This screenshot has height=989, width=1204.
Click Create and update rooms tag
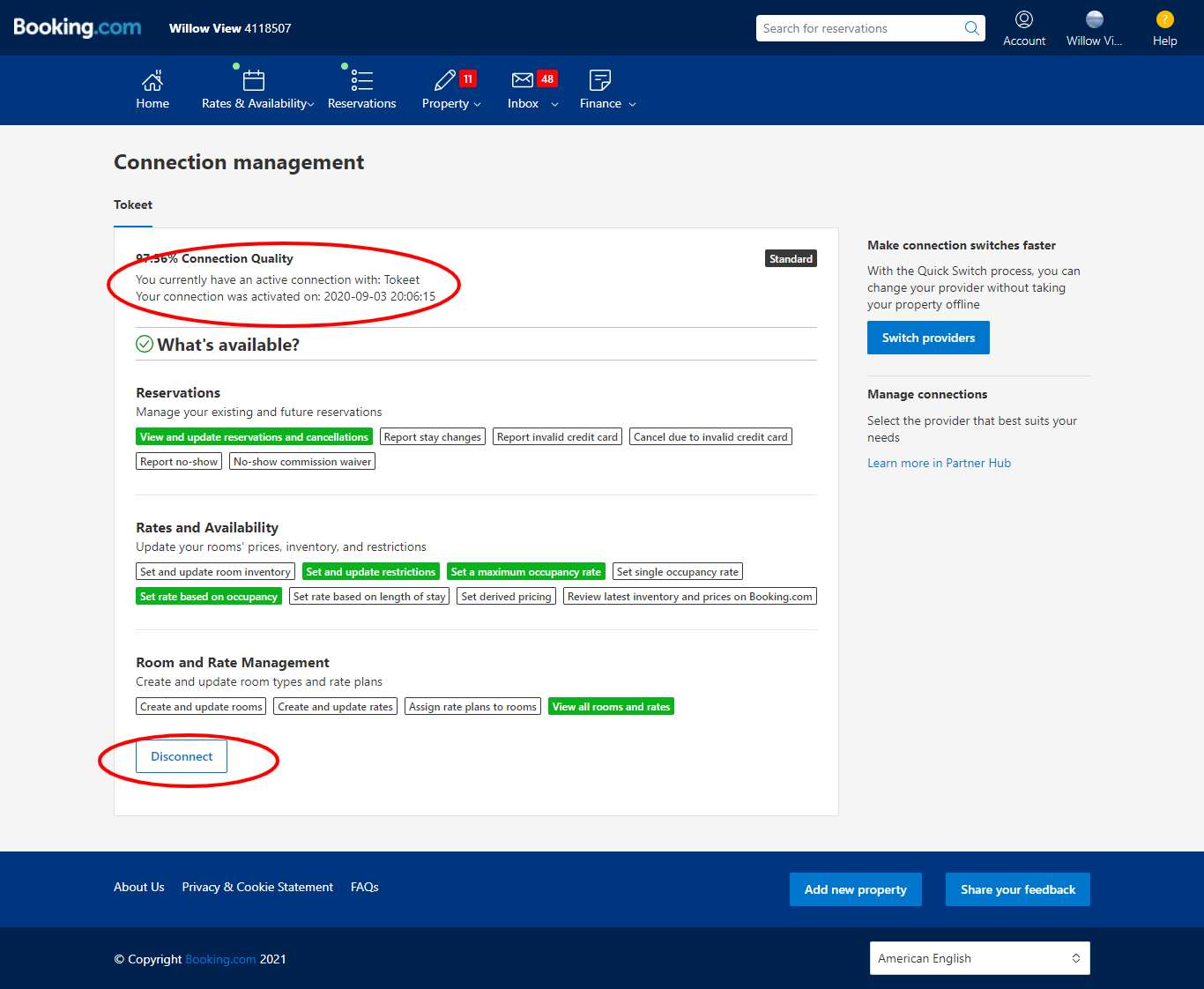(x=201, y=706)
